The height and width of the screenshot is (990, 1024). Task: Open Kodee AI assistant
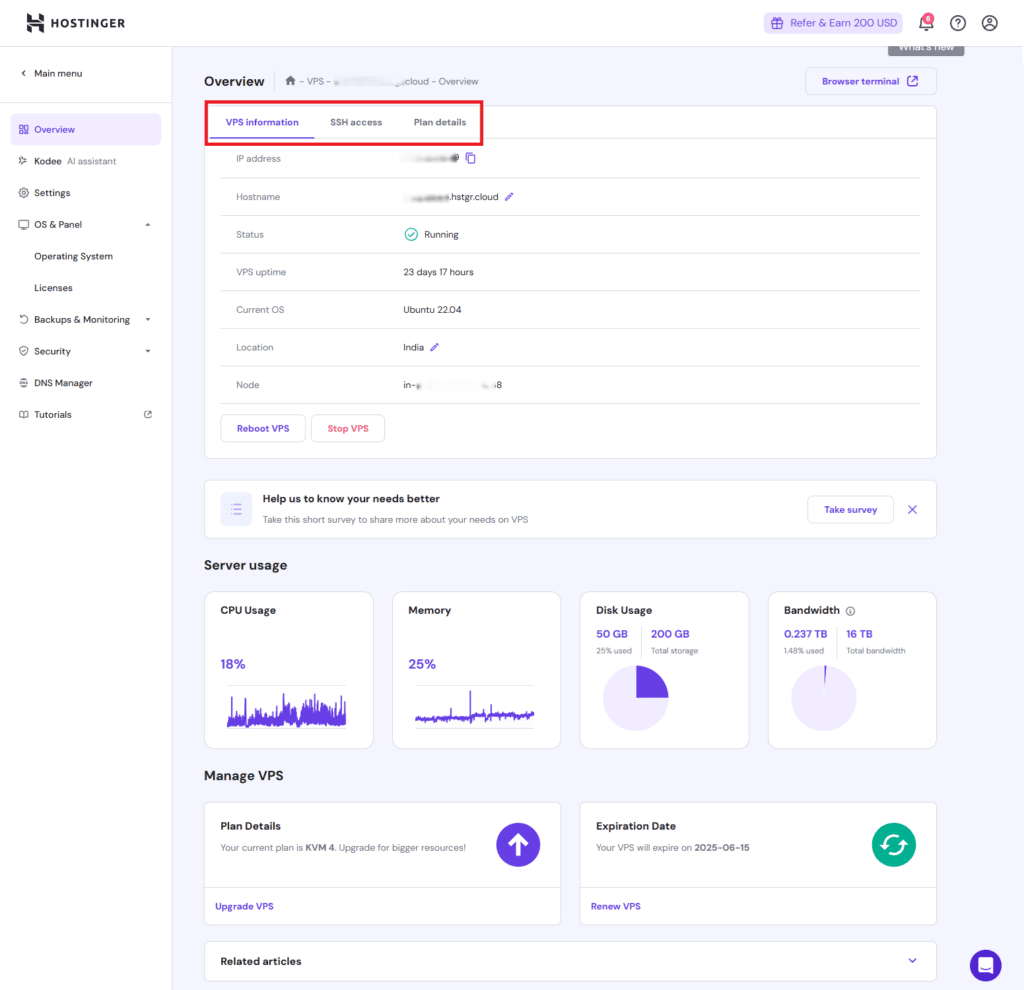pyautogui.click(x=86, y=161)
